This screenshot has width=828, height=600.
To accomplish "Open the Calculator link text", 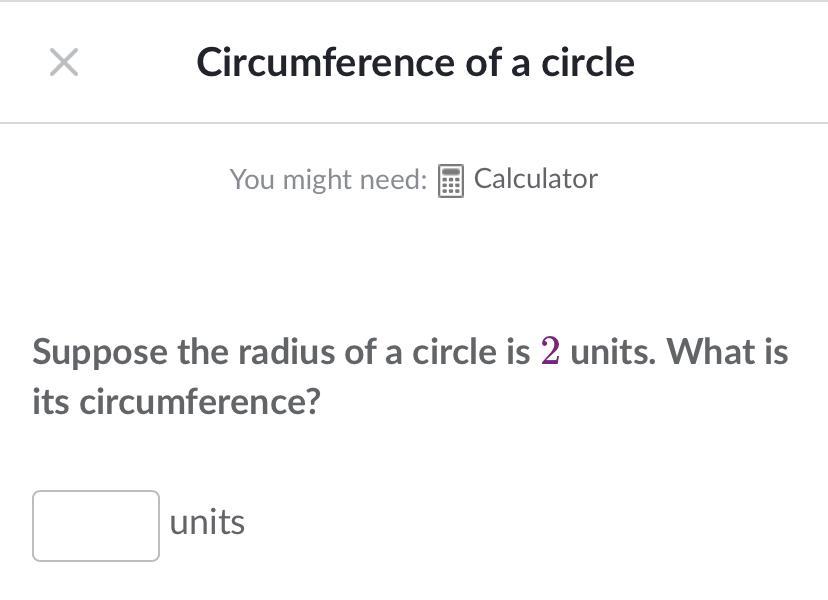I will point(535,179).
